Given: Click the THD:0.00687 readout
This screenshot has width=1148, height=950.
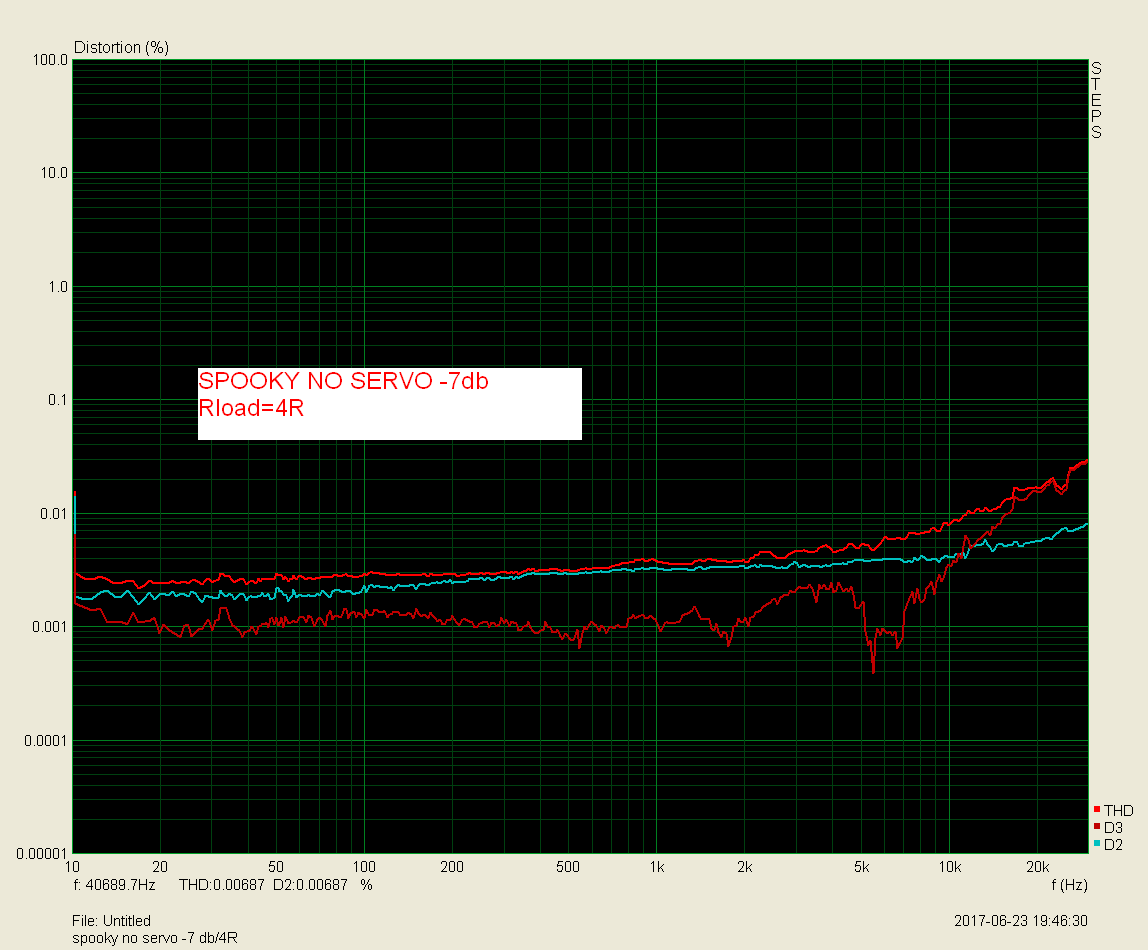Looking at the screenshot, I should click(222, 885).
